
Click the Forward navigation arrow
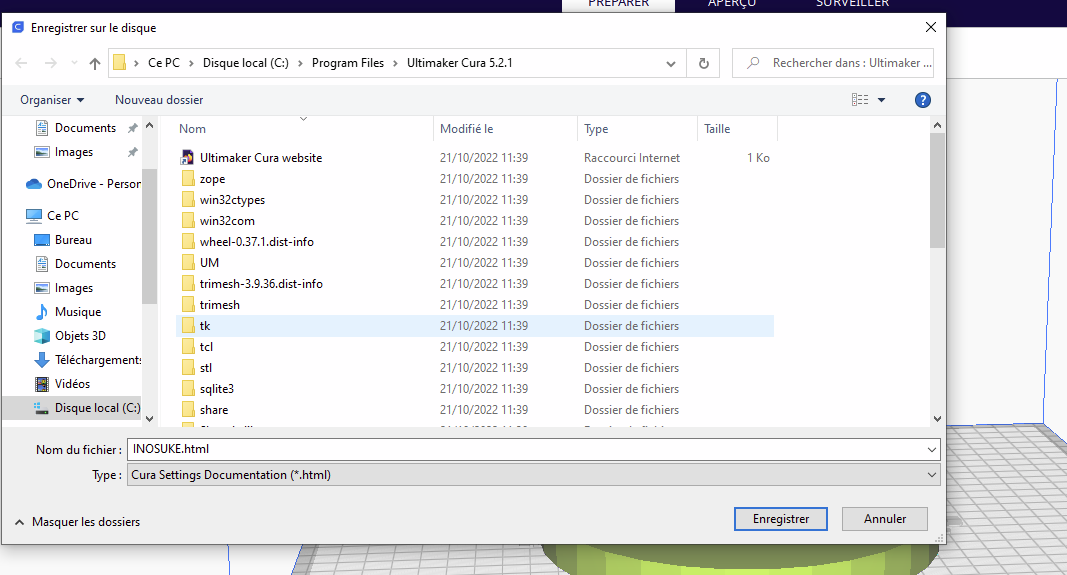[50, 63]
